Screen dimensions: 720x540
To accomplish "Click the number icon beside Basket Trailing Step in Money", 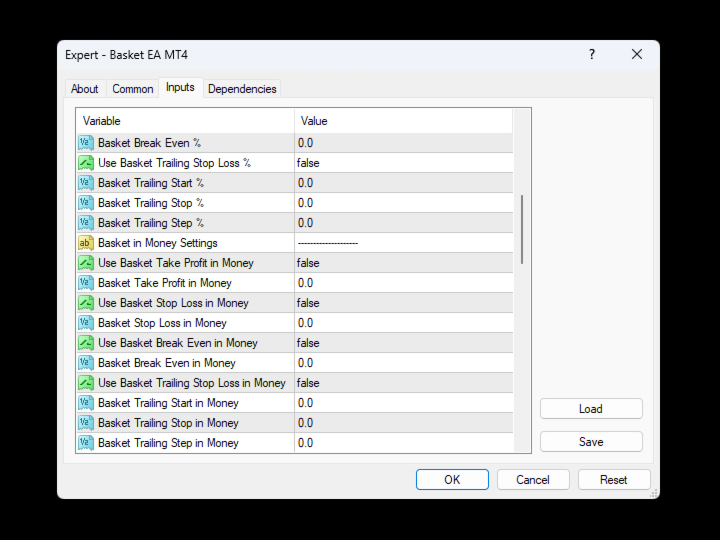I will pos(86,443).
